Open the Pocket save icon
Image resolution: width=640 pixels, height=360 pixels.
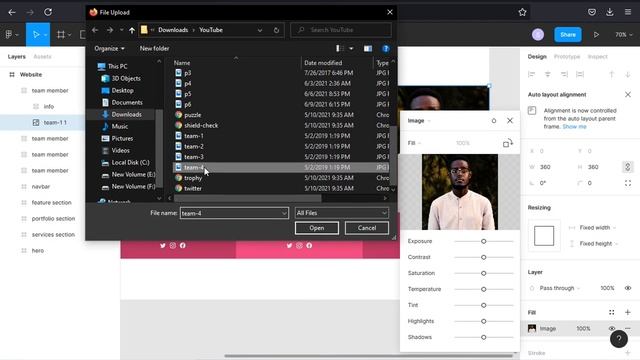pos(592,12)
